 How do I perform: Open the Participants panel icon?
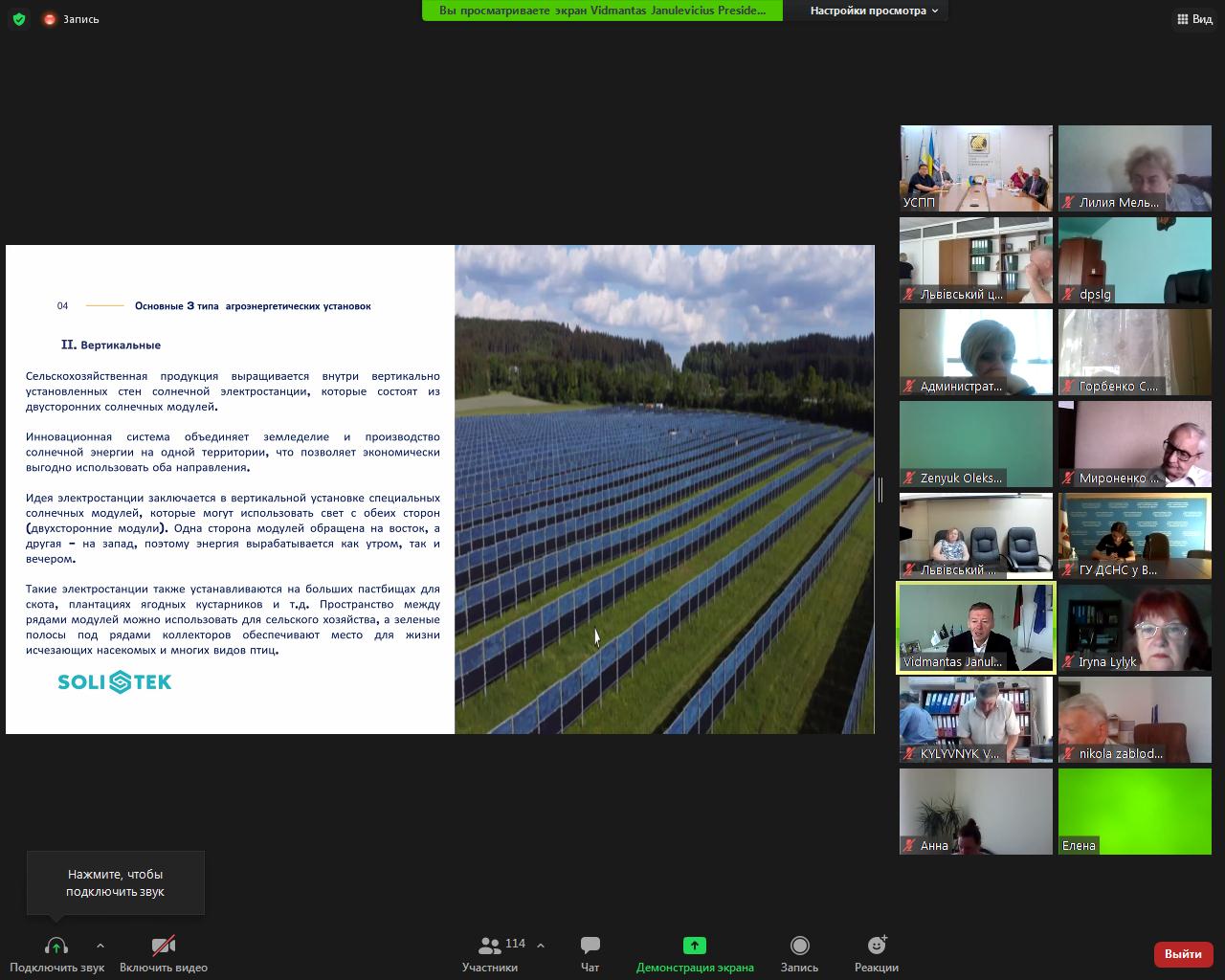point(490,946)
